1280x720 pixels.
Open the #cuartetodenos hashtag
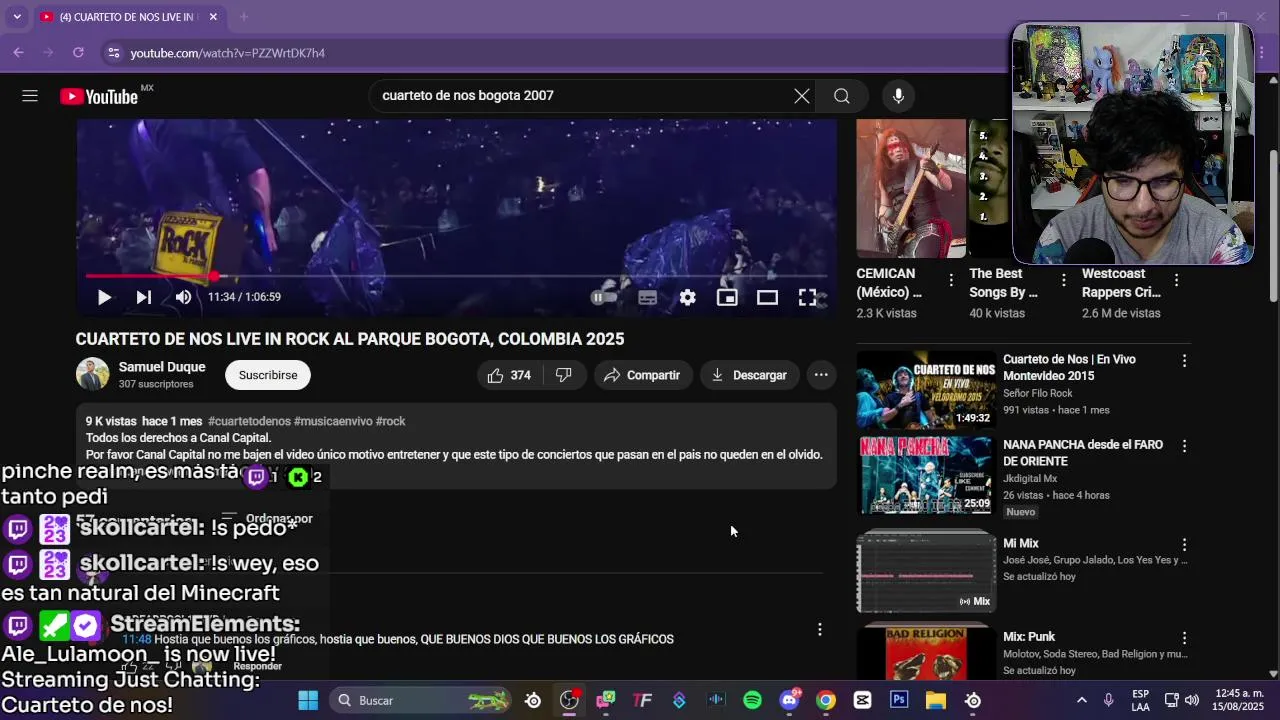pyautogui.click(x=249, y=421)
